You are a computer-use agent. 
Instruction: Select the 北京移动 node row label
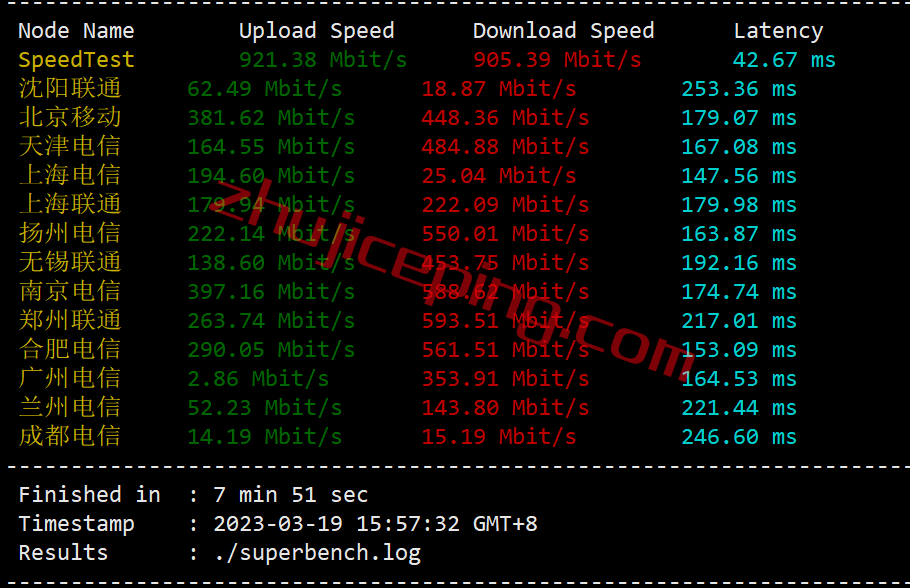(x=70, y=117)
